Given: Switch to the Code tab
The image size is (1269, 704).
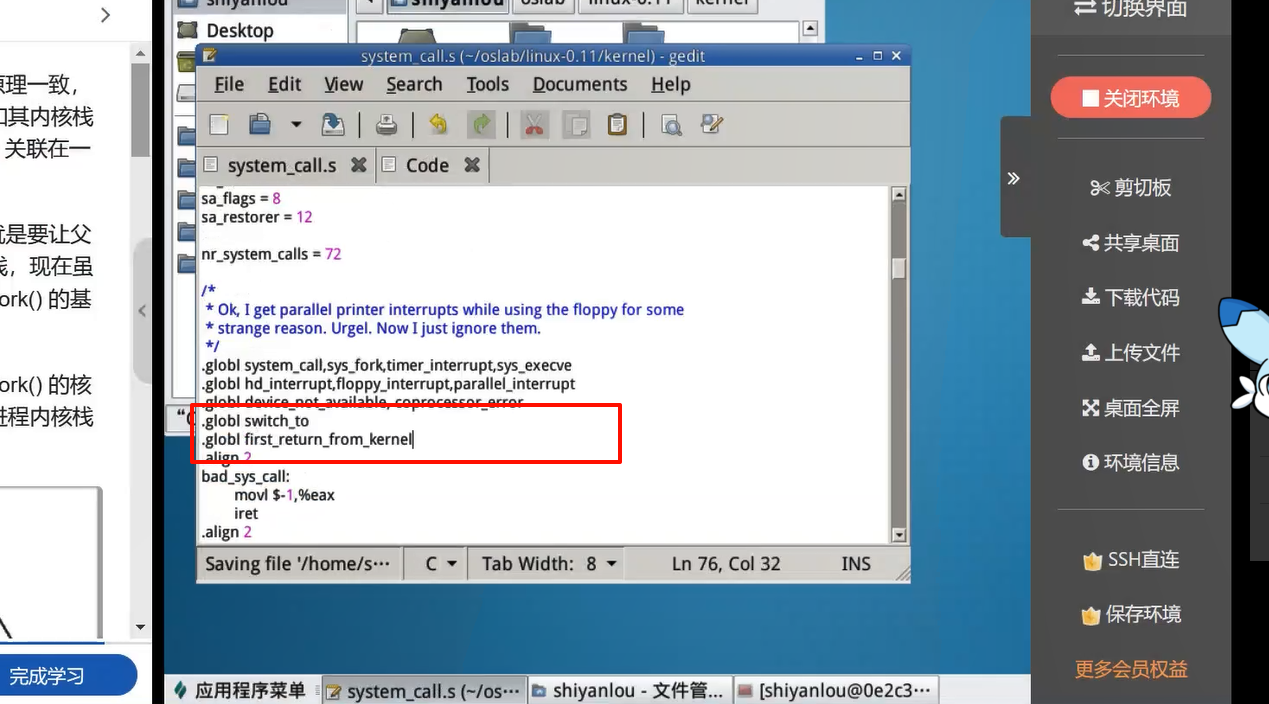Looking at the screenshot, I should click(x=427, y=166).
